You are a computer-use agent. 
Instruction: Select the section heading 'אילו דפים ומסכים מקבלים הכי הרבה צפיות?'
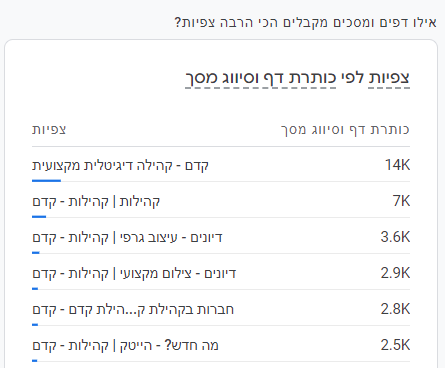tap(305, 23)
